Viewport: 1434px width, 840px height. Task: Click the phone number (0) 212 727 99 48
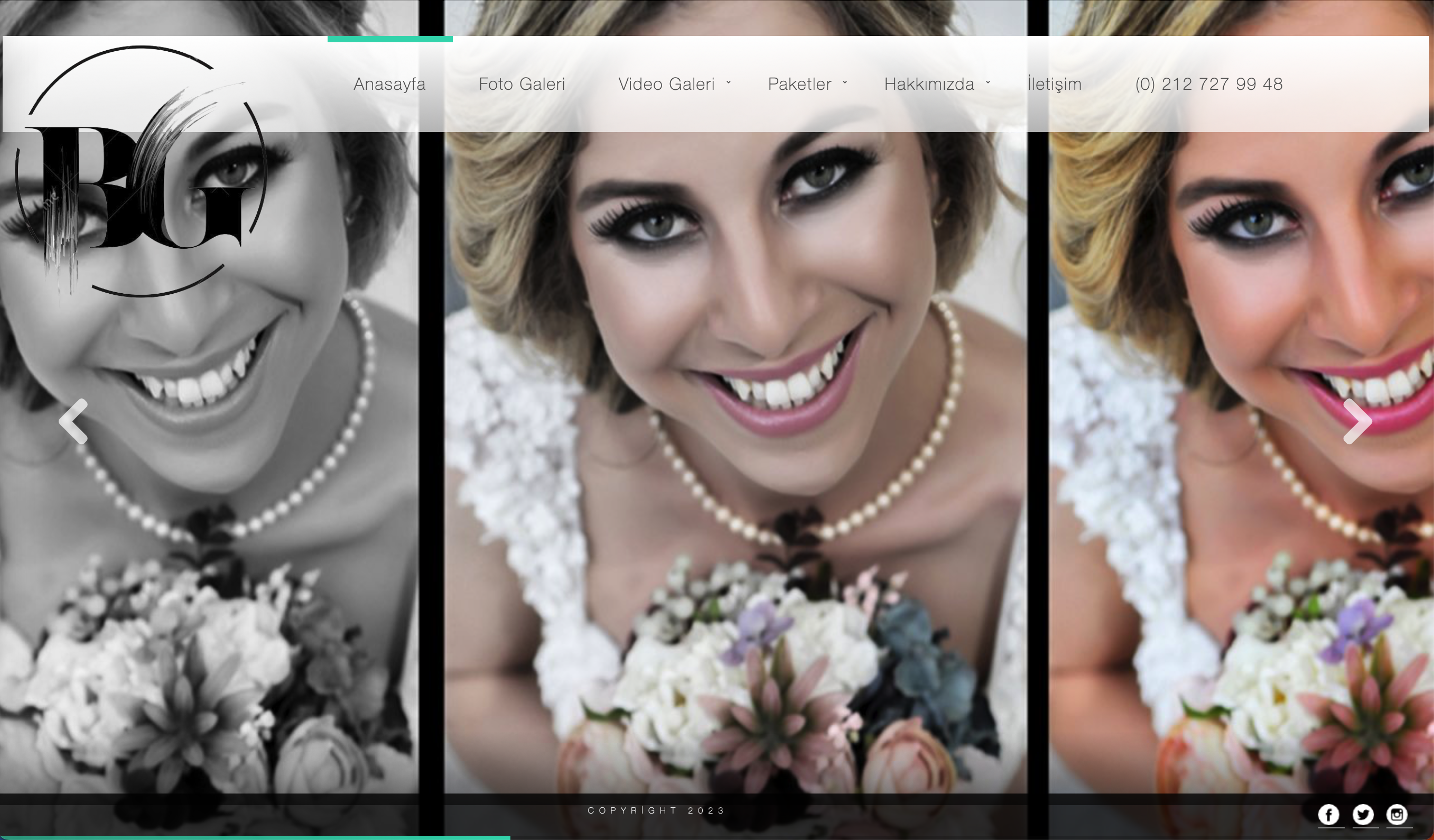coord(1209,84)
